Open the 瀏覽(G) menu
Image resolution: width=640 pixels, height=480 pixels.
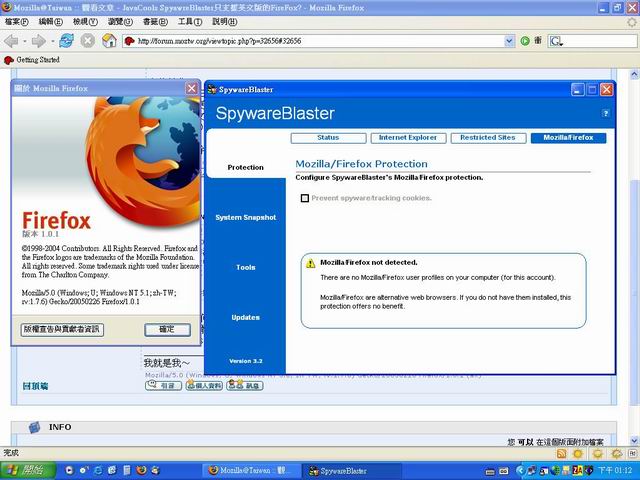(x=120, y=22)
